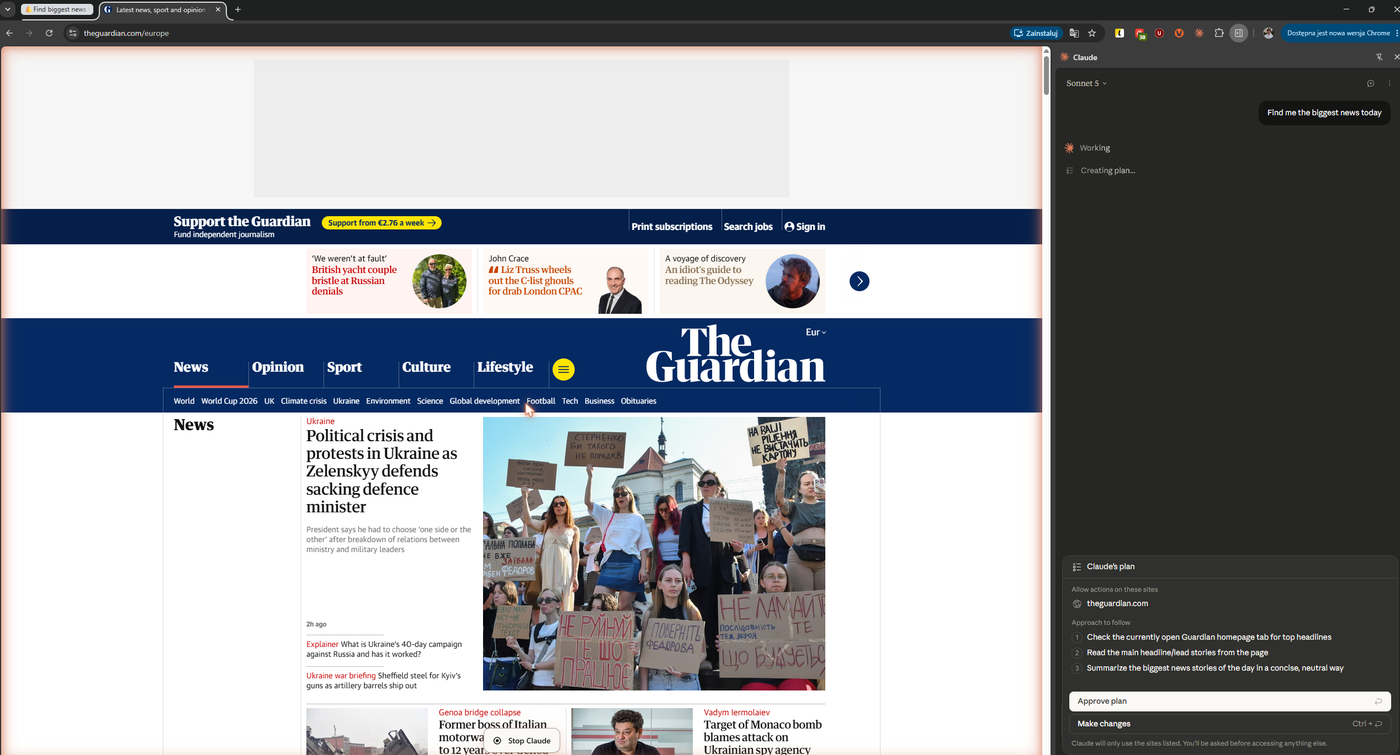Click the orange round extension icon in the toolbar
1400x755 pixels.
tap(1179, 33)
